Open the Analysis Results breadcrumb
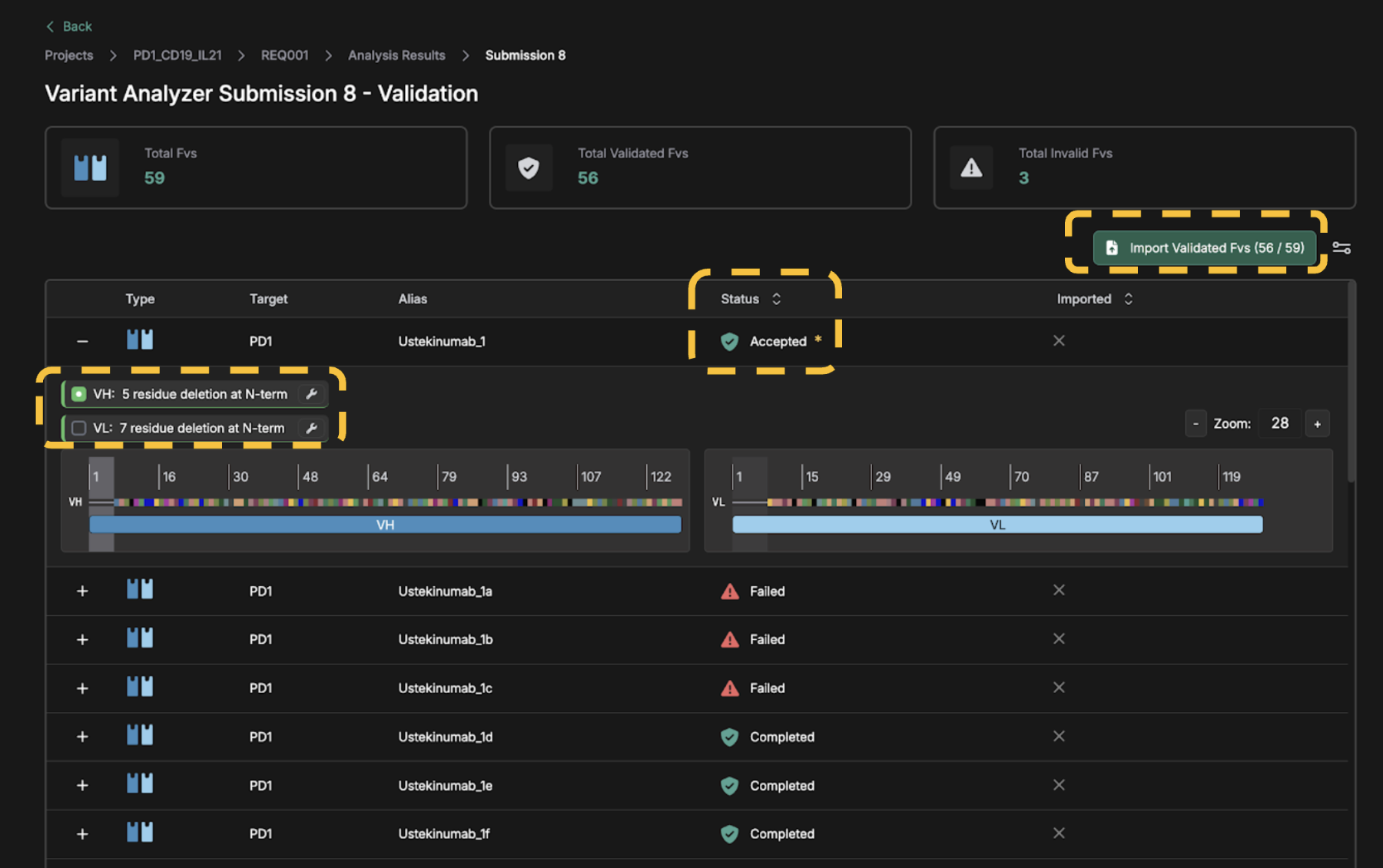The height and width of the screenshot is (868, 1383). coord(396,55)
